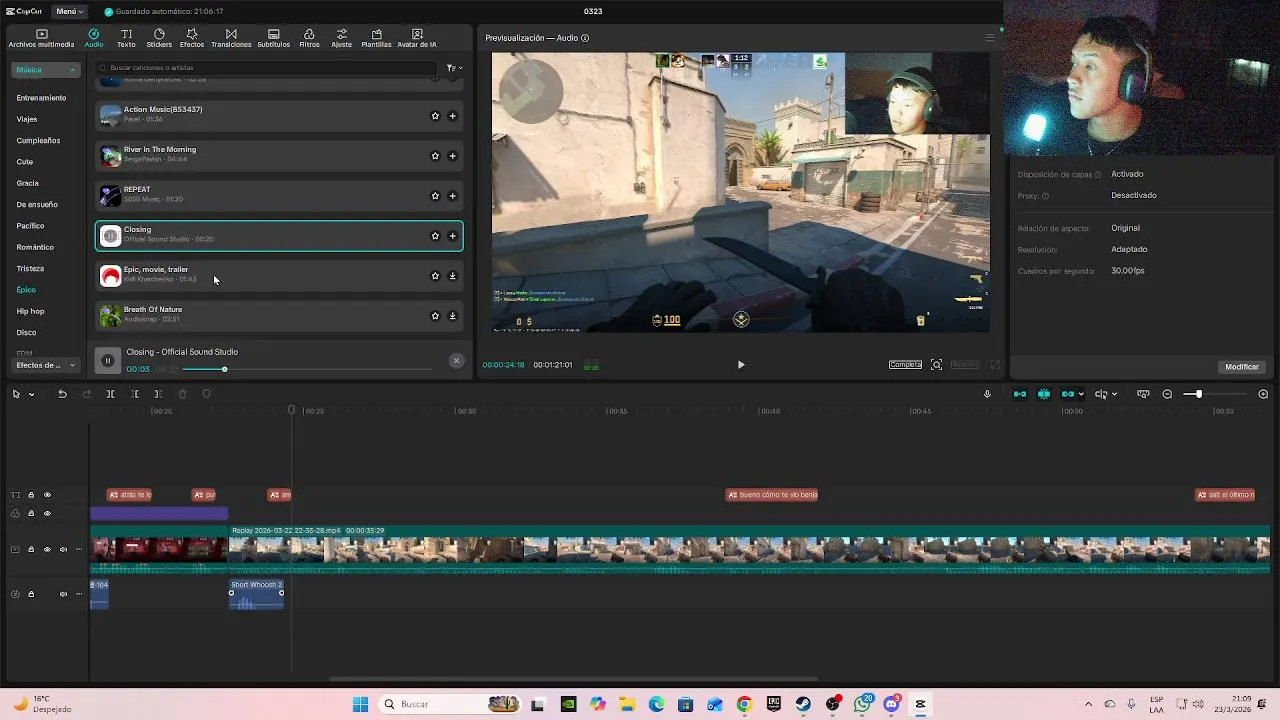This screenshot has height=720, width=1280.
Task: Download the Breath Of Nature track
Action: (452, 316)
